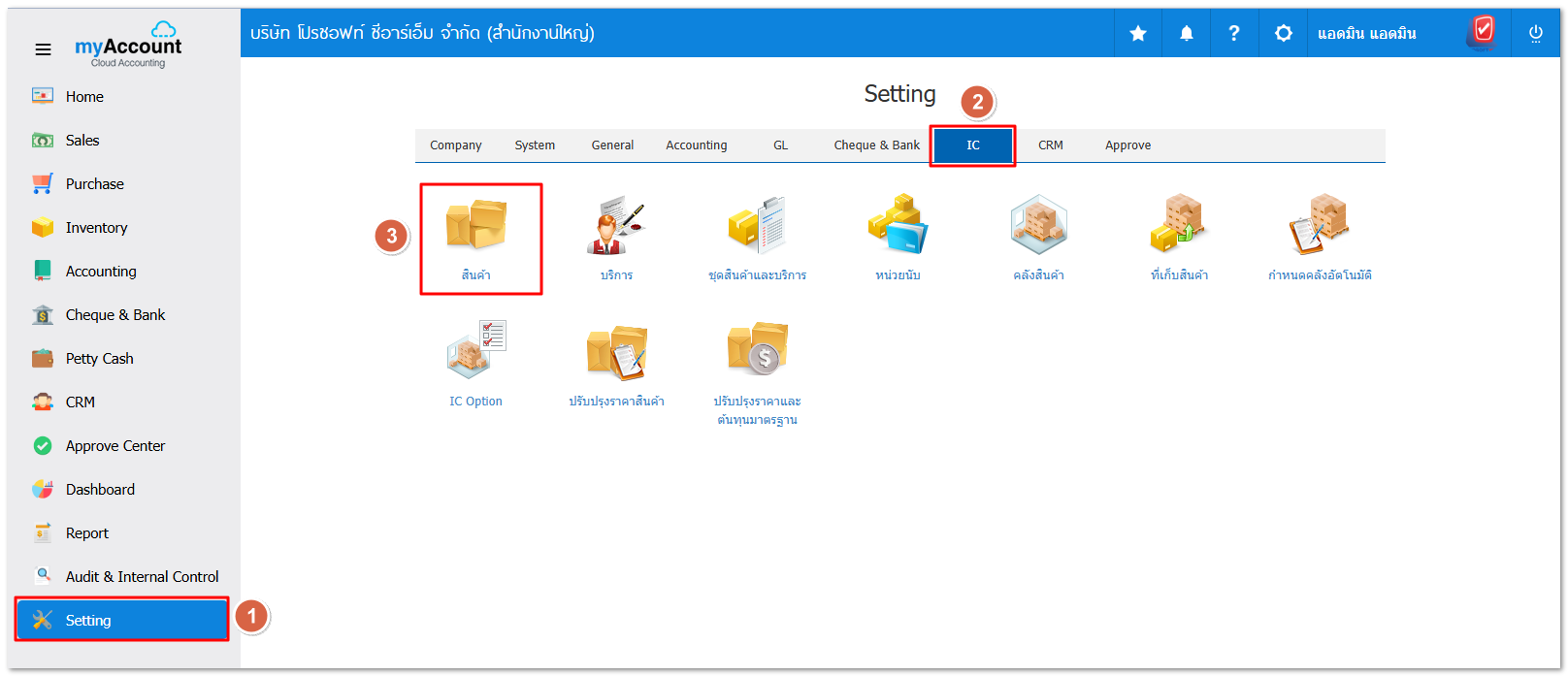Click the myAccount Cloud Accounting logo
Screen dimensions: 1568x676
click(x=128, y=48)
